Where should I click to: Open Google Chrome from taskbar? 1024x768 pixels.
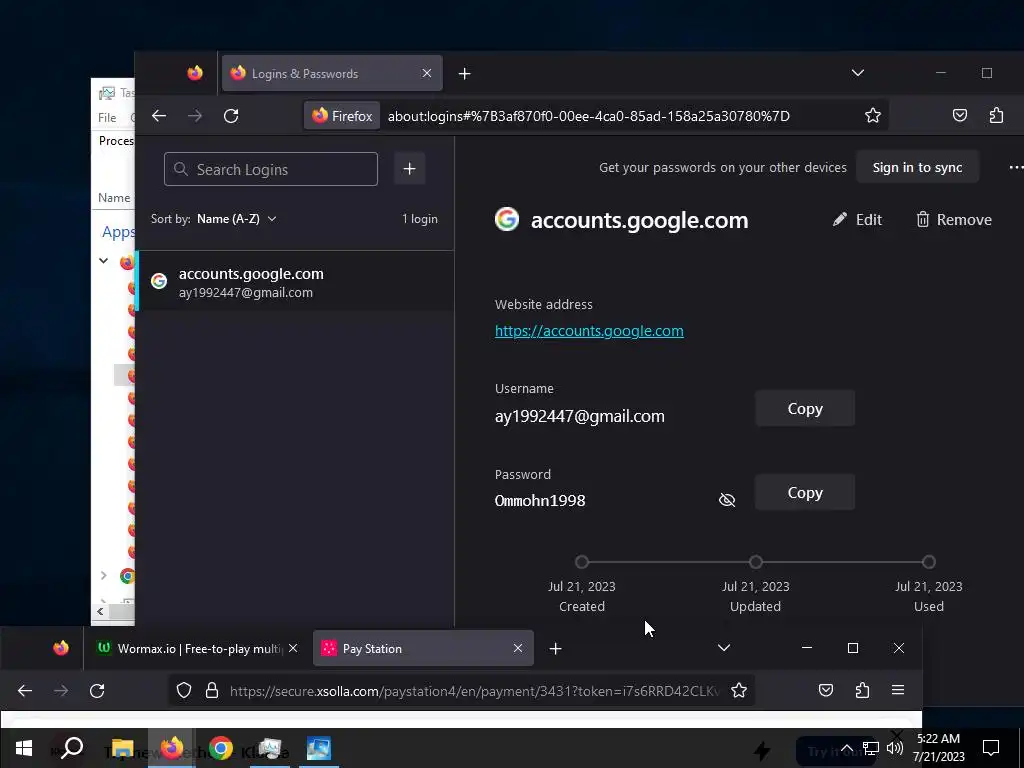221,748
